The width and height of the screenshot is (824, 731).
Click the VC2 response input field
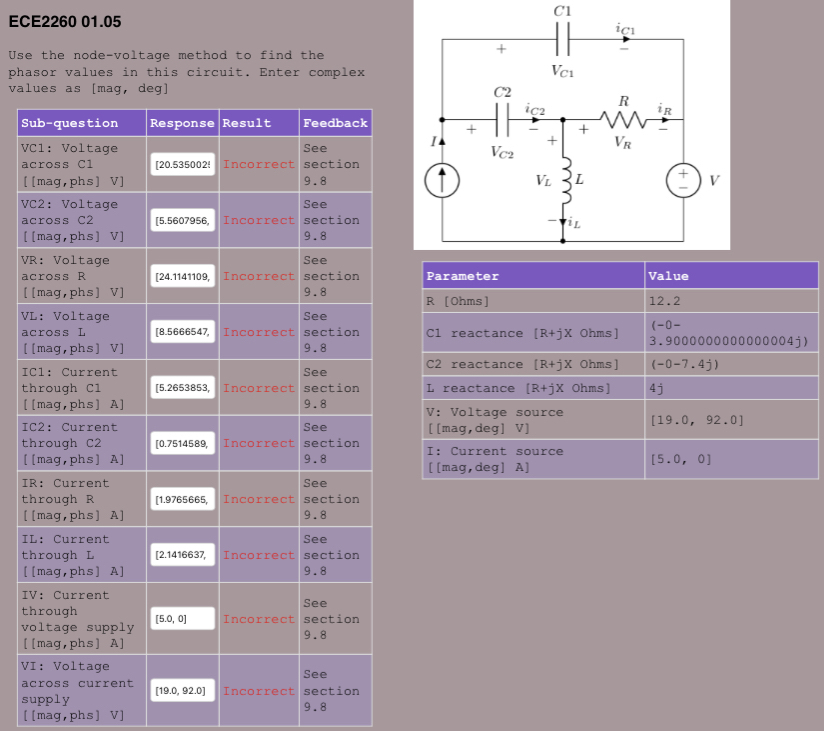pyautogui.click(x=182, y=220)
